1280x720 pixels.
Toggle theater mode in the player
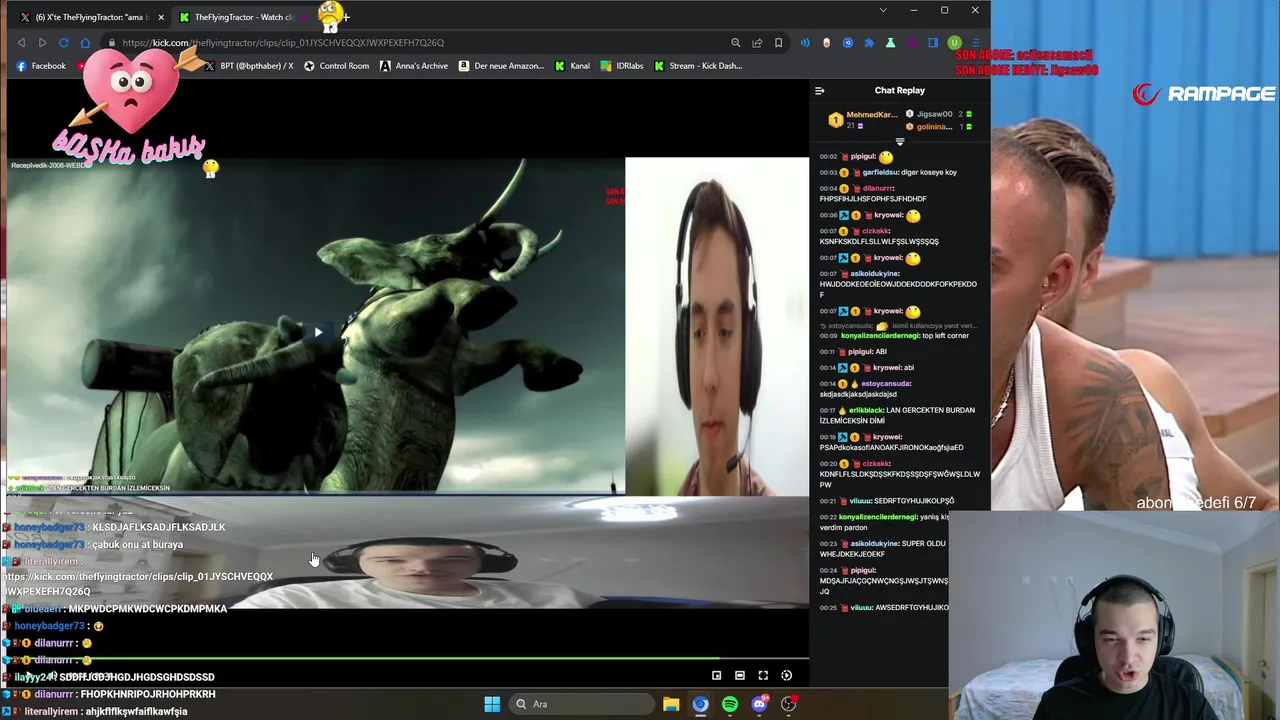click(x=739, y=676)
